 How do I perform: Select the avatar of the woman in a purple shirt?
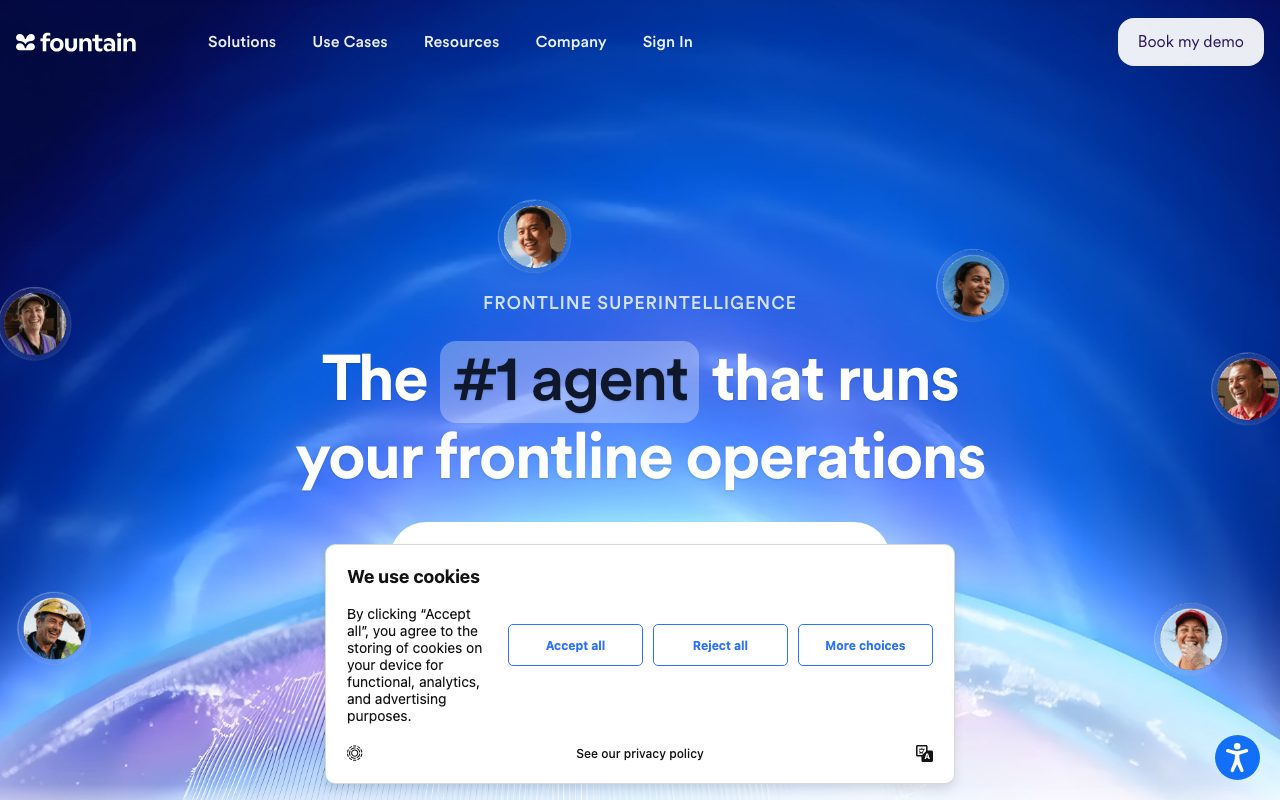[x=35, y=324]
